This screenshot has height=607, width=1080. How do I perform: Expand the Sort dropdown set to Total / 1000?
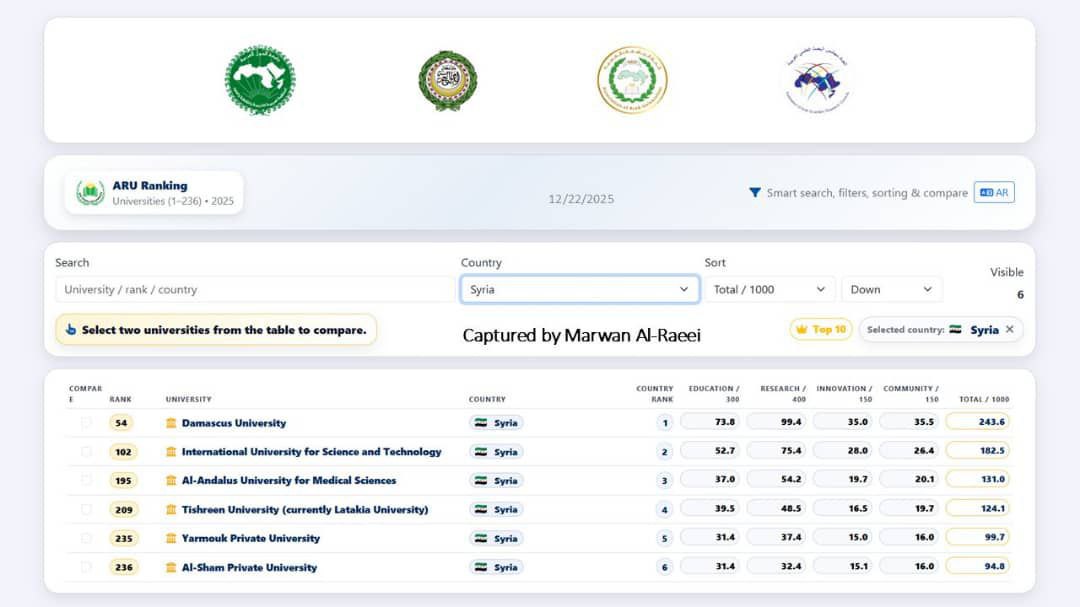(769, 290)
